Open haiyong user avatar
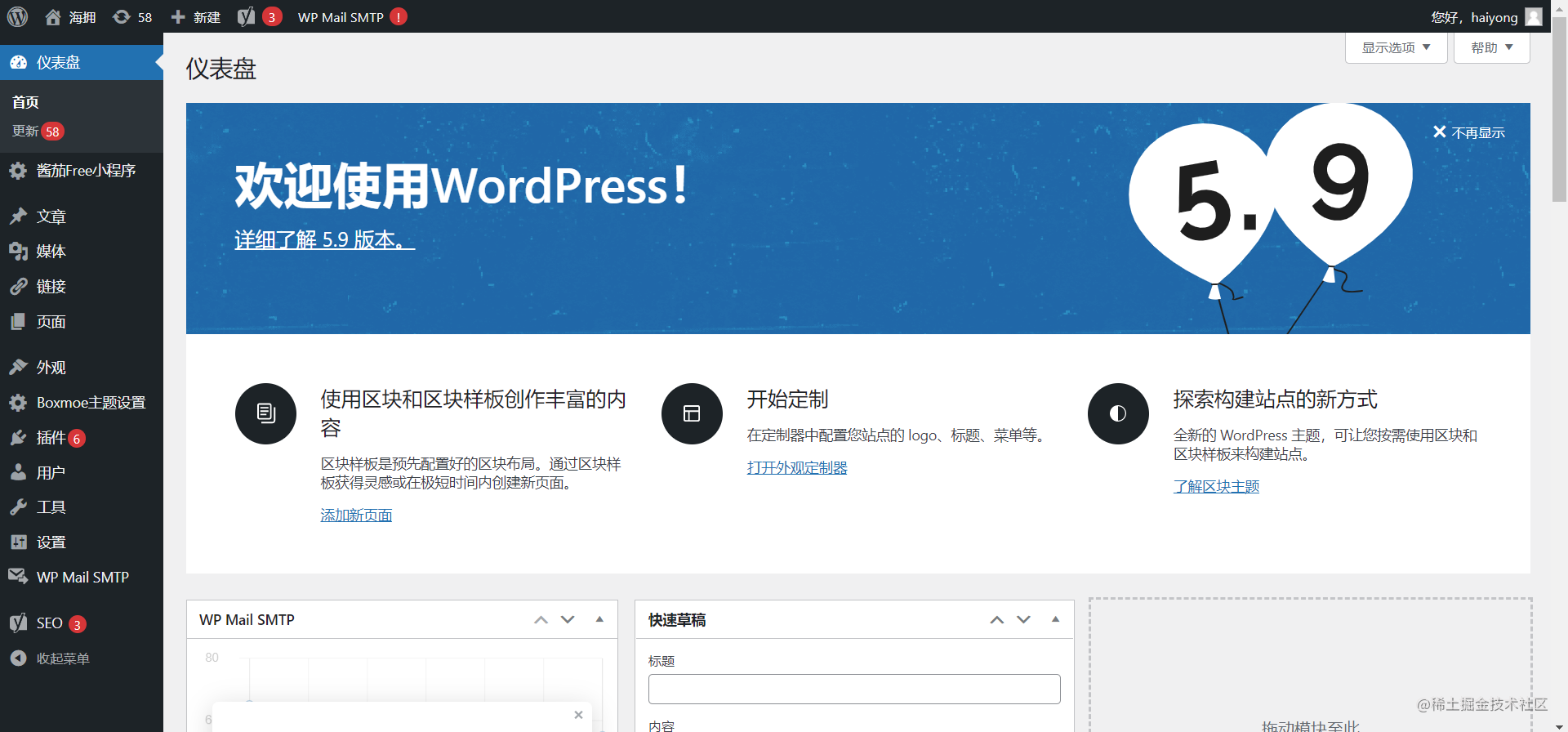Viewport: 1568px width, 732px height. click(x=1534, y=17)
